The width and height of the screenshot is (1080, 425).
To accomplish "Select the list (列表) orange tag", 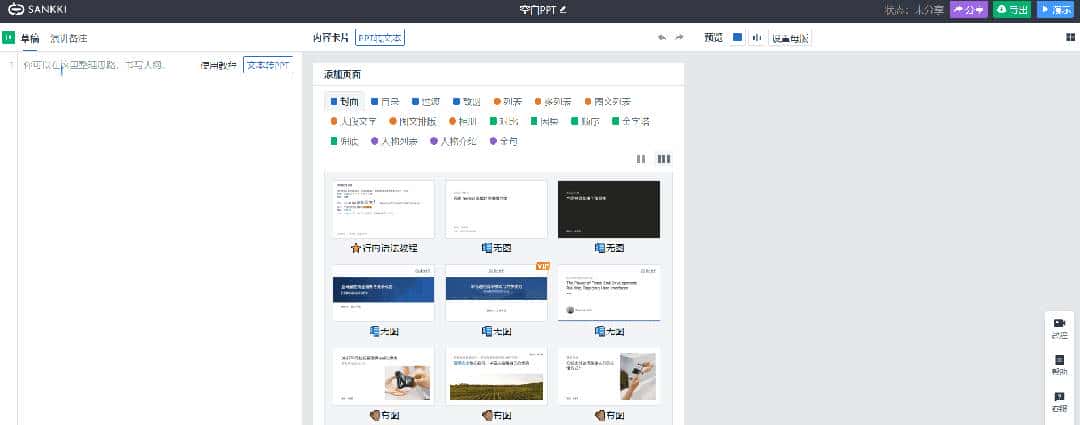I will click(x=508, y=101).
